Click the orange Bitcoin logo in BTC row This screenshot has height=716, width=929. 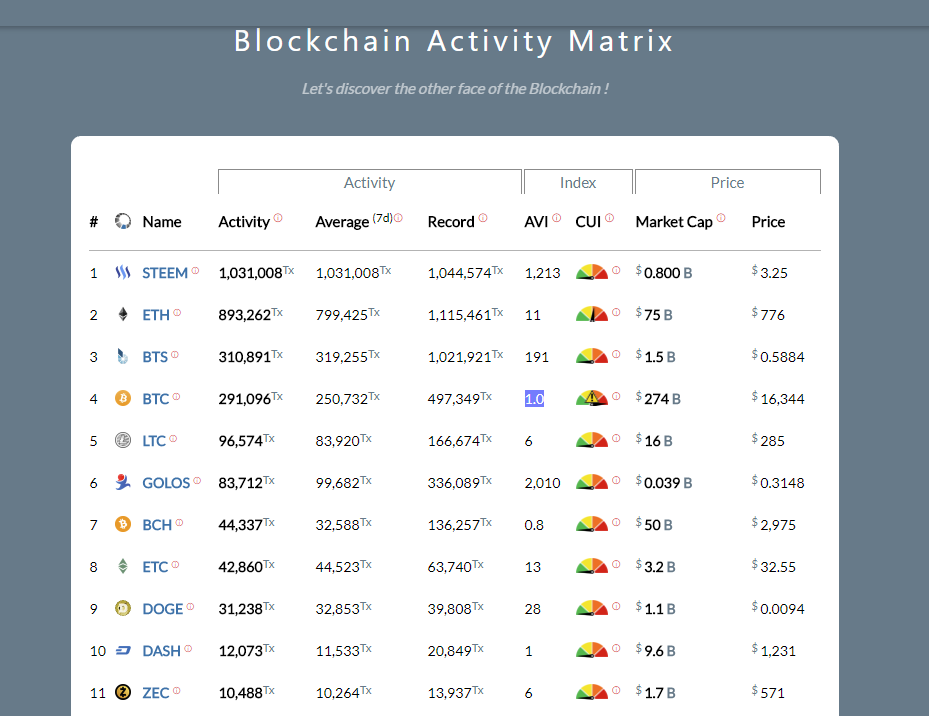(123, 398)
